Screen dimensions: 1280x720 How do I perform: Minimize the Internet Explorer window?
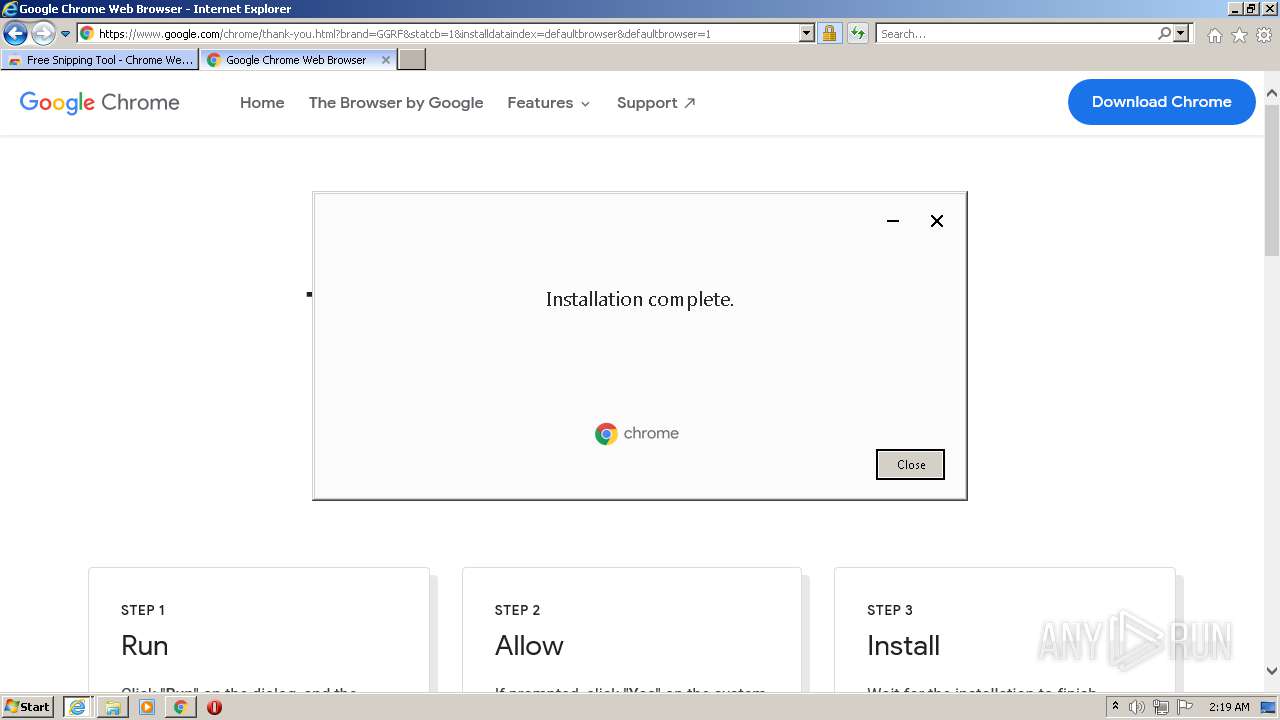[1234, 9]
